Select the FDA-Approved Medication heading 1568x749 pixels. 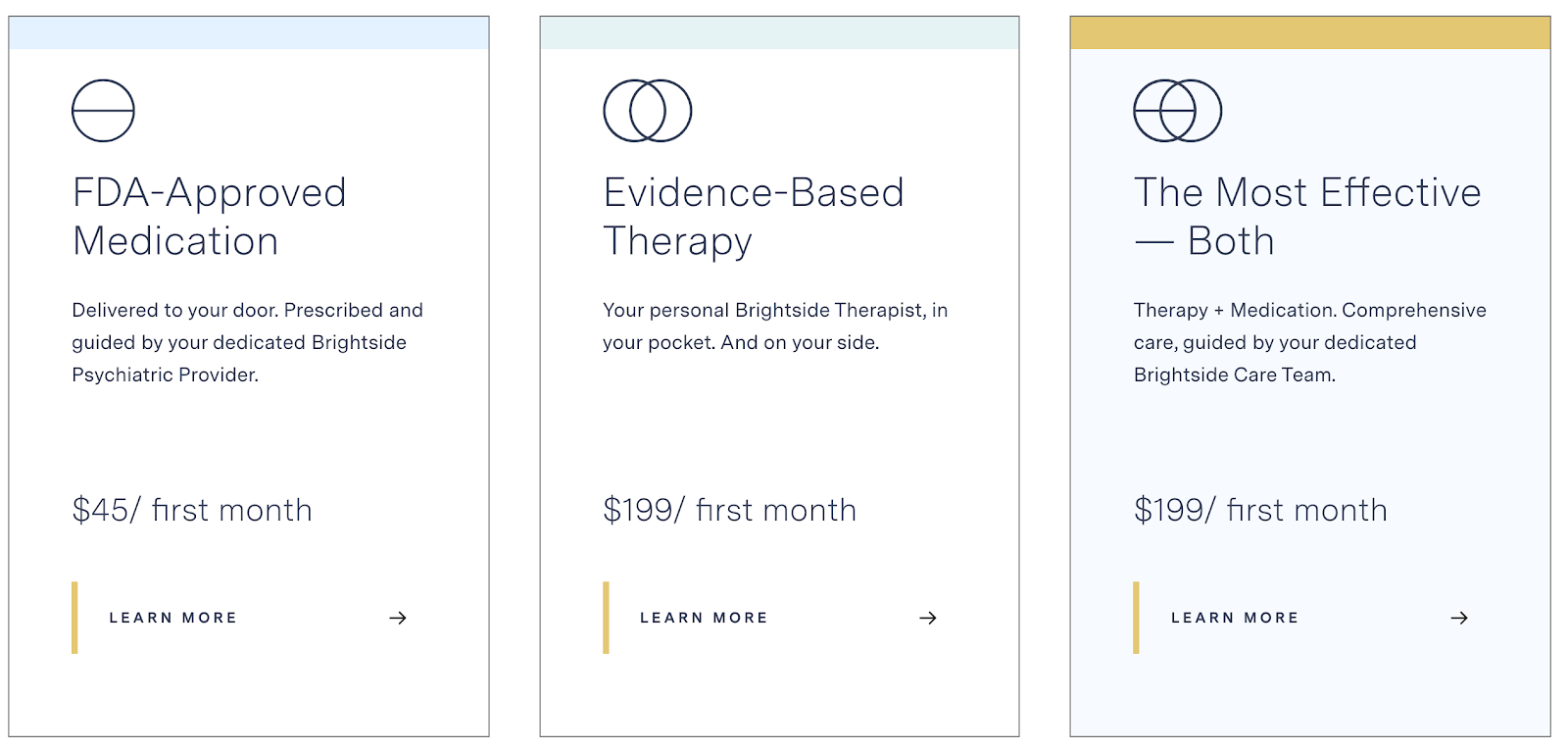(209, 217)
